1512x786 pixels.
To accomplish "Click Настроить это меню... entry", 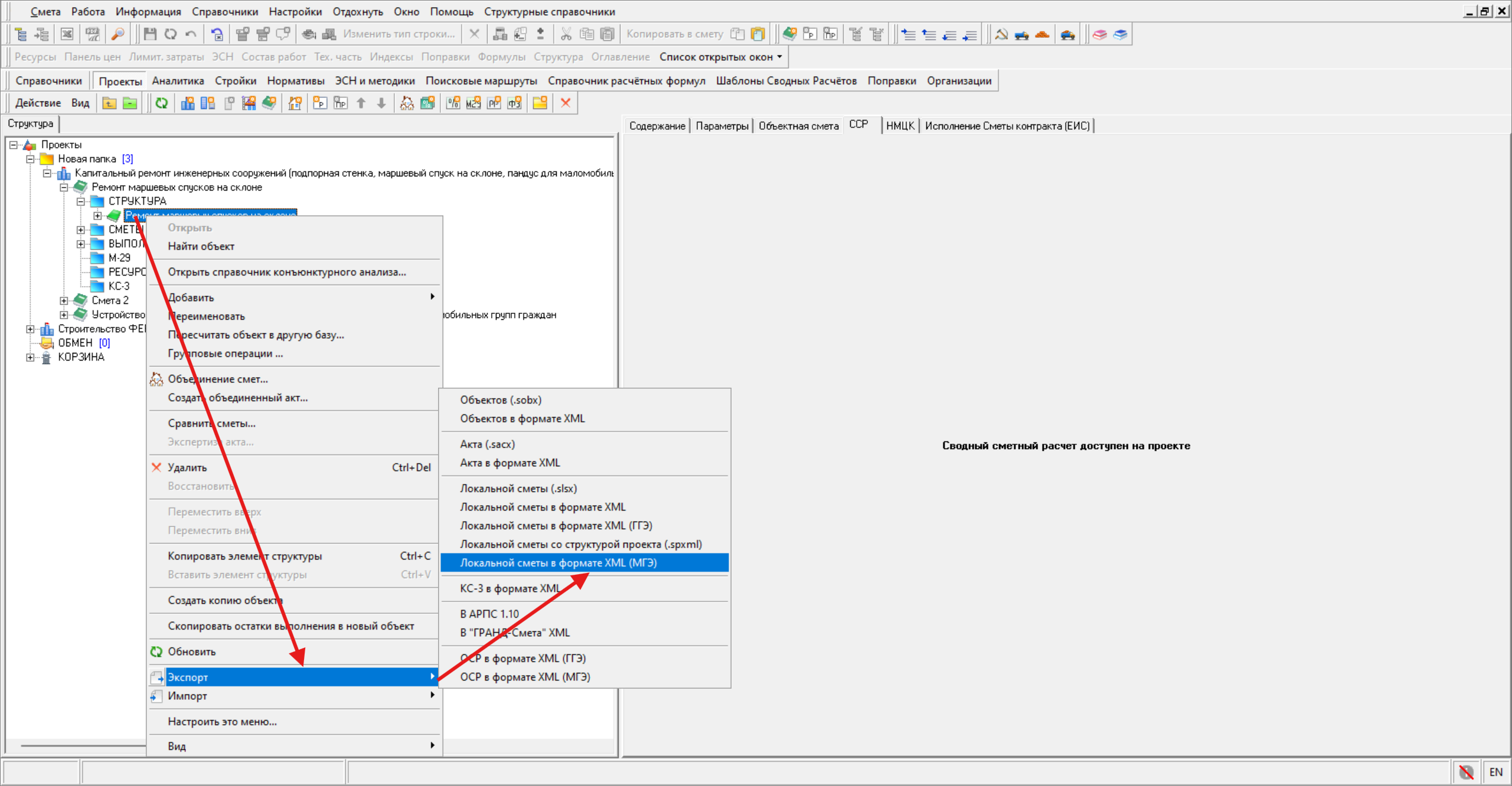I will [222, 721].
